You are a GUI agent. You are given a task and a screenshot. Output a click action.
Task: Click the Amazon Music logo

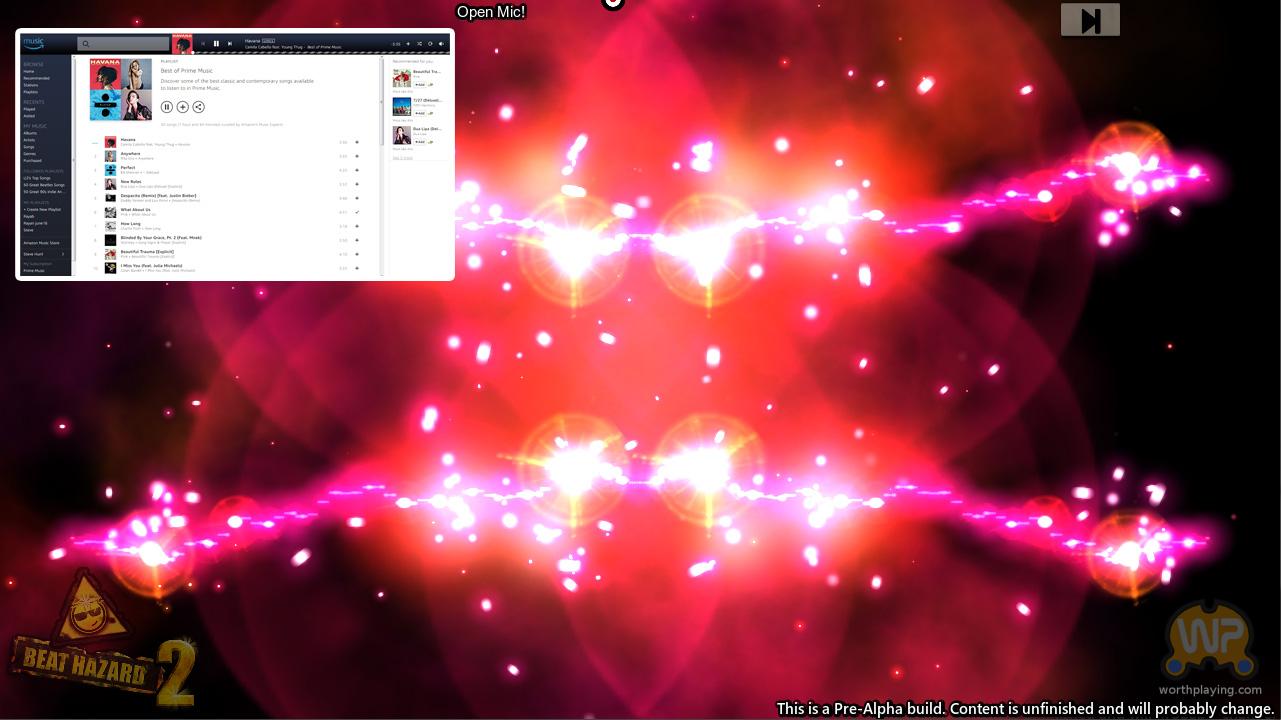[33, 43]
